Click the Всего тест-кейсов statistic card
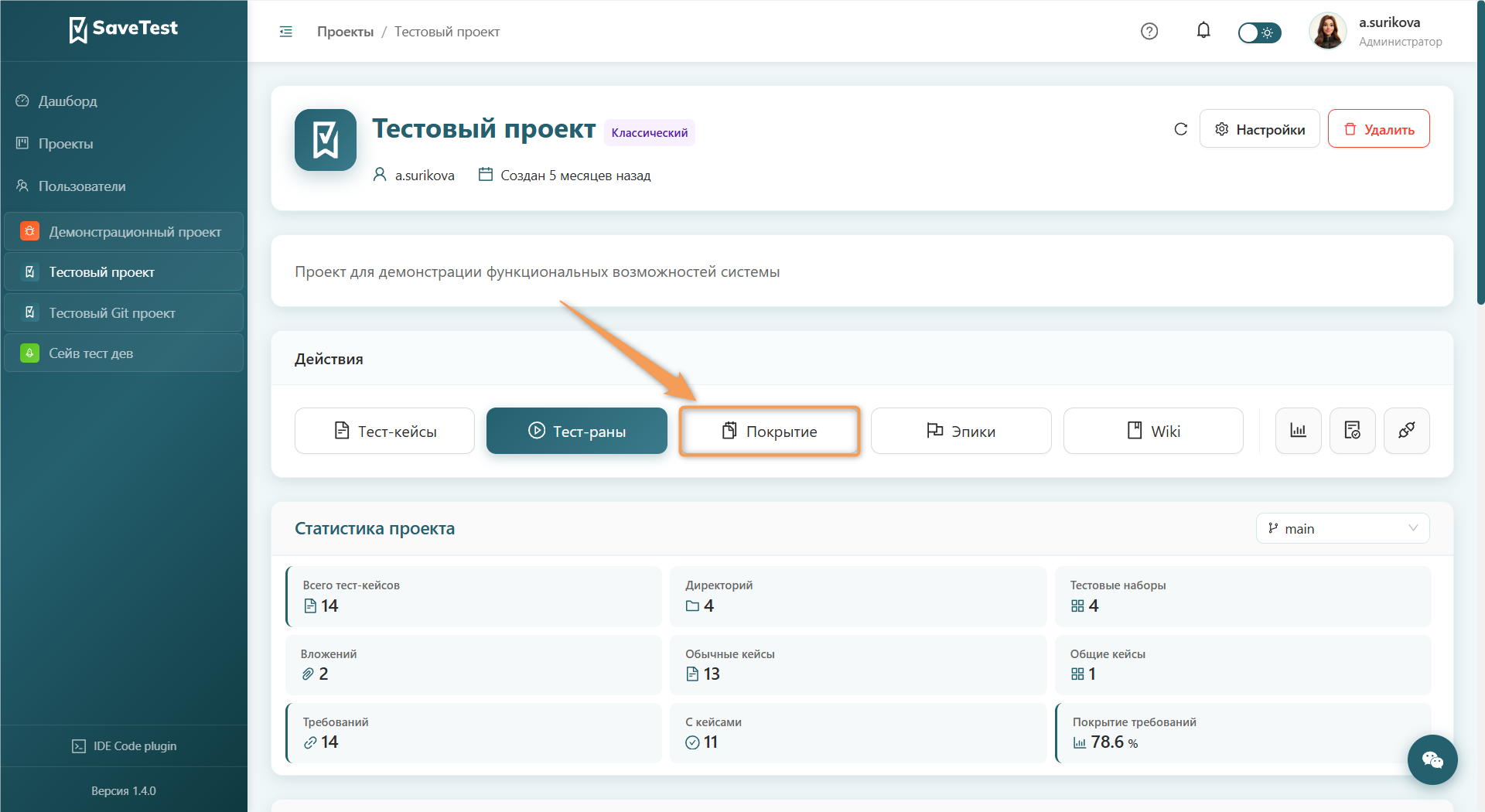The image size is (1485, 812). (x=473, y=596)
